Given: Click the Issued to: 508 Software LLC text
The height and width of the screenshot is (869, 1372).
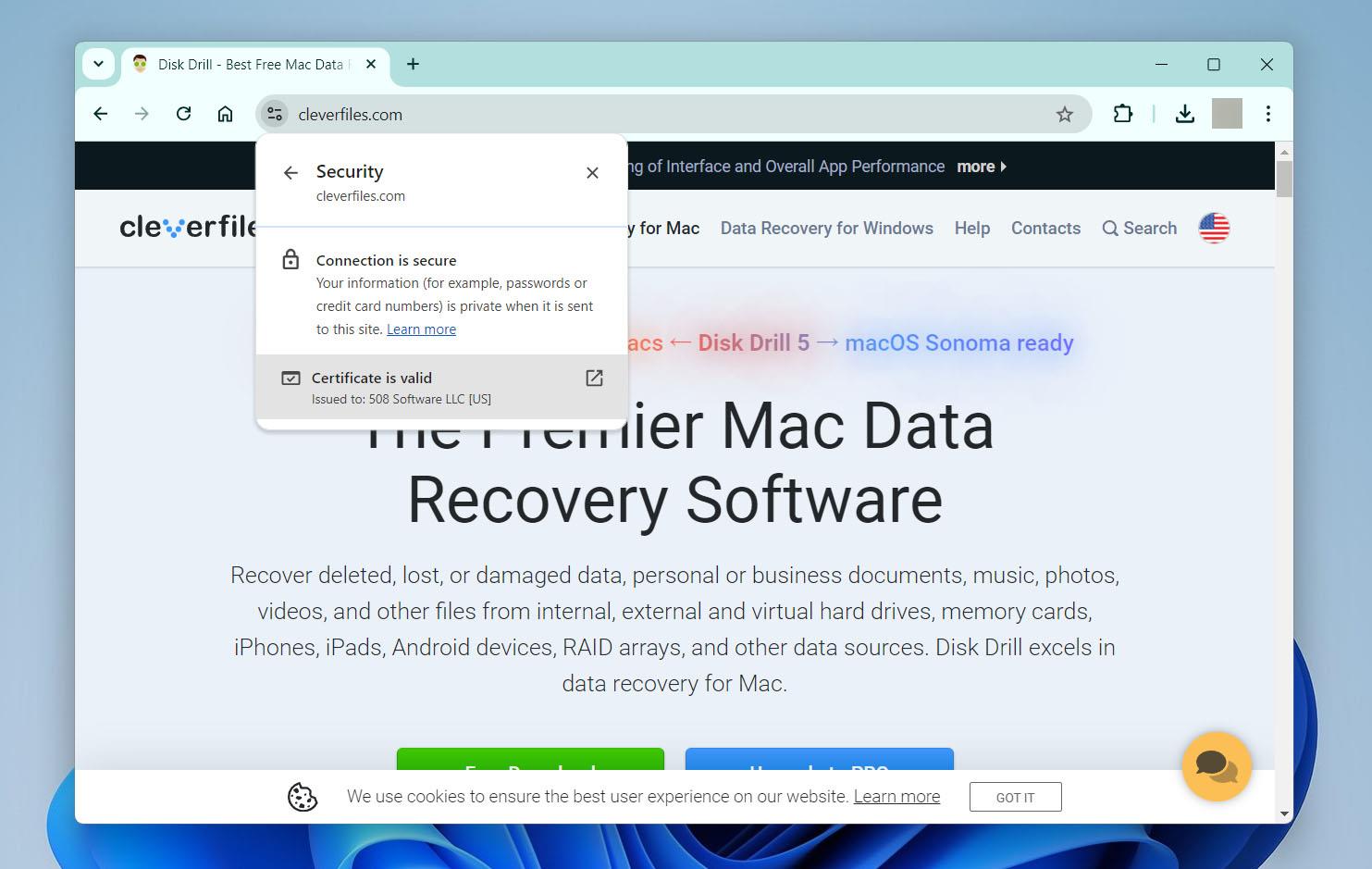Looking at the screenshot, I should [402, 400].
